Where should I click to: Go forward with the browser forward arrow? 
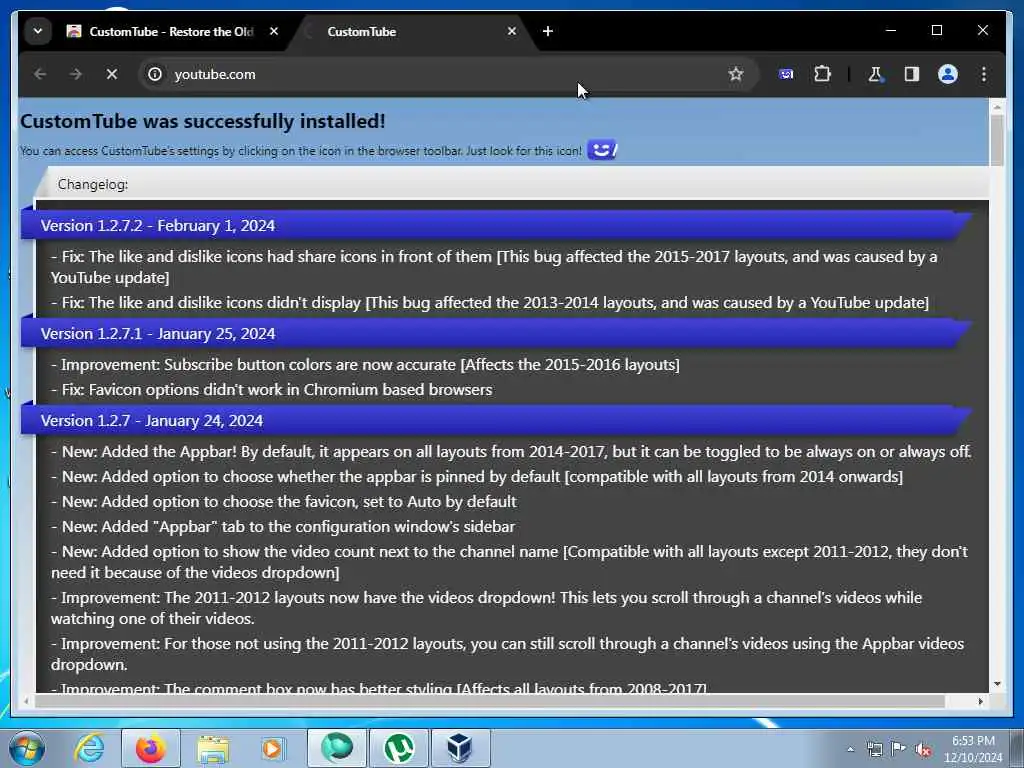click(x=76, y=74)
